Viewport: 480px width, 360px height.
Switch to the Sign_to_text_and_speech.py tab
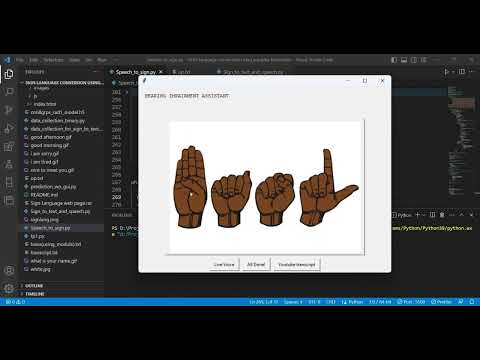click(x=252, y=72)
